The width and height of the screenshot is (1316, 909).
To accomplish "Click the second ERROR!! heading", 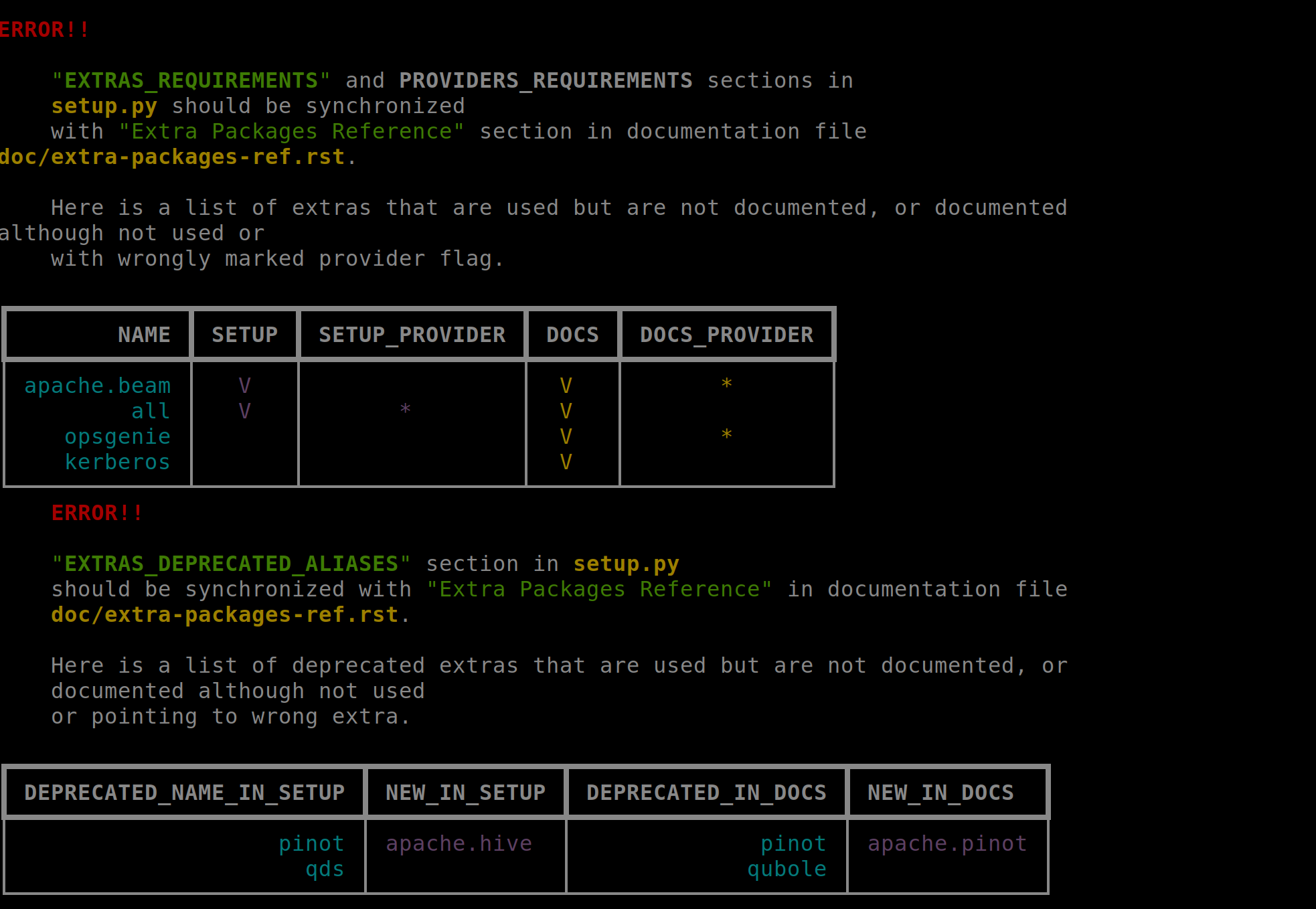I will (96, 512).
